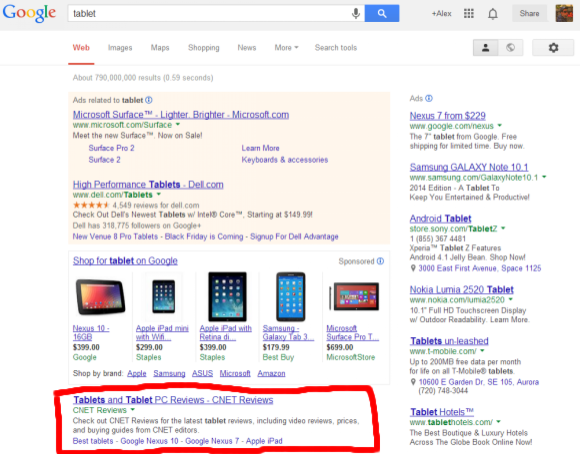Expand arrow beside samsung.com/GalaxyNote10.1
Screen dimensions: 580x454
coord(544,177)
